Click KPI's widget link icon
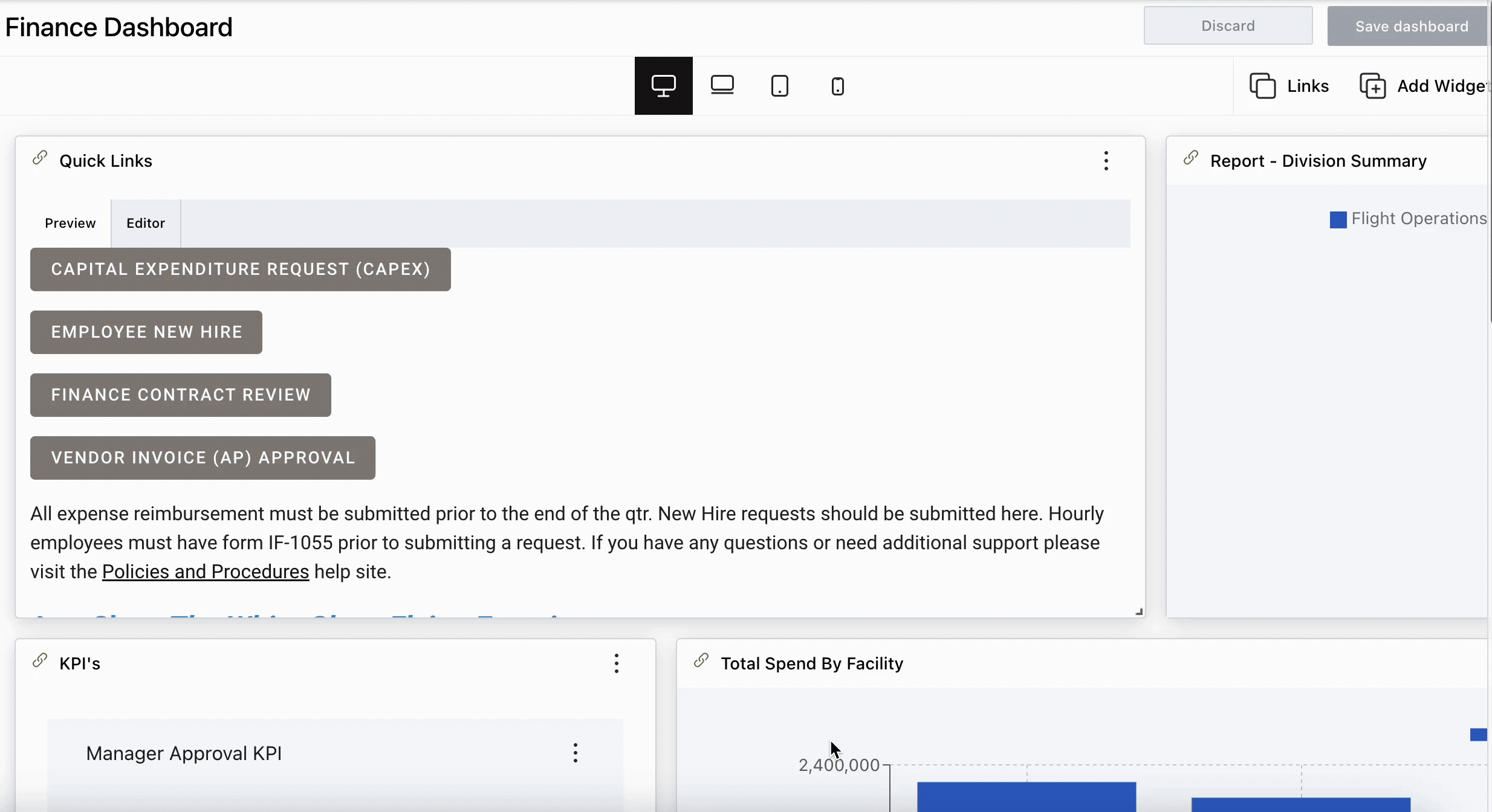This screenshot has height=812, width=1492. point(40,661)
